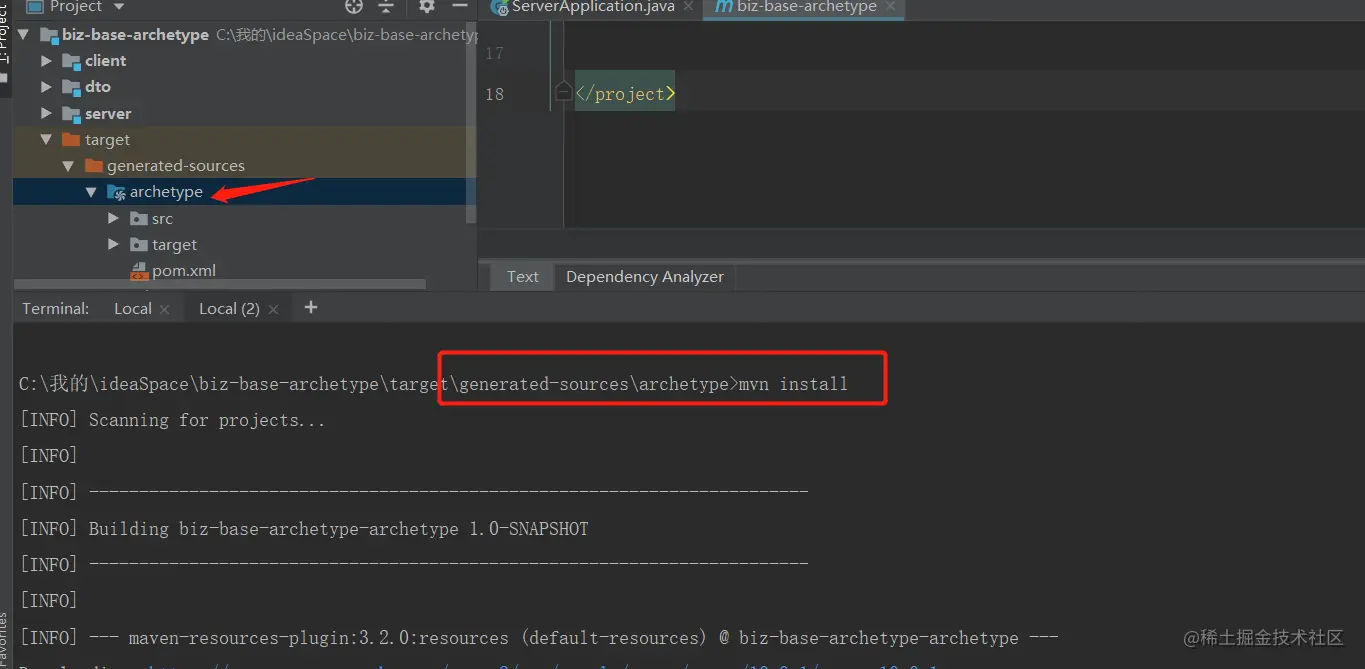Viewport: 1365px width, 669px height.
Task: Collapse the top-level target folder
Action: click(46, 140)
